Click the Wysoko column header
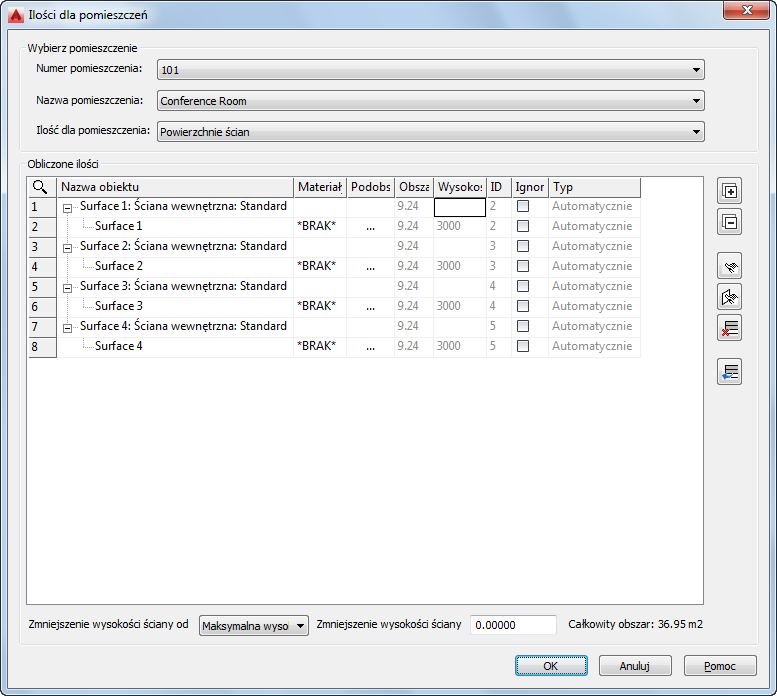777x696 pixels. click(460, 187)
